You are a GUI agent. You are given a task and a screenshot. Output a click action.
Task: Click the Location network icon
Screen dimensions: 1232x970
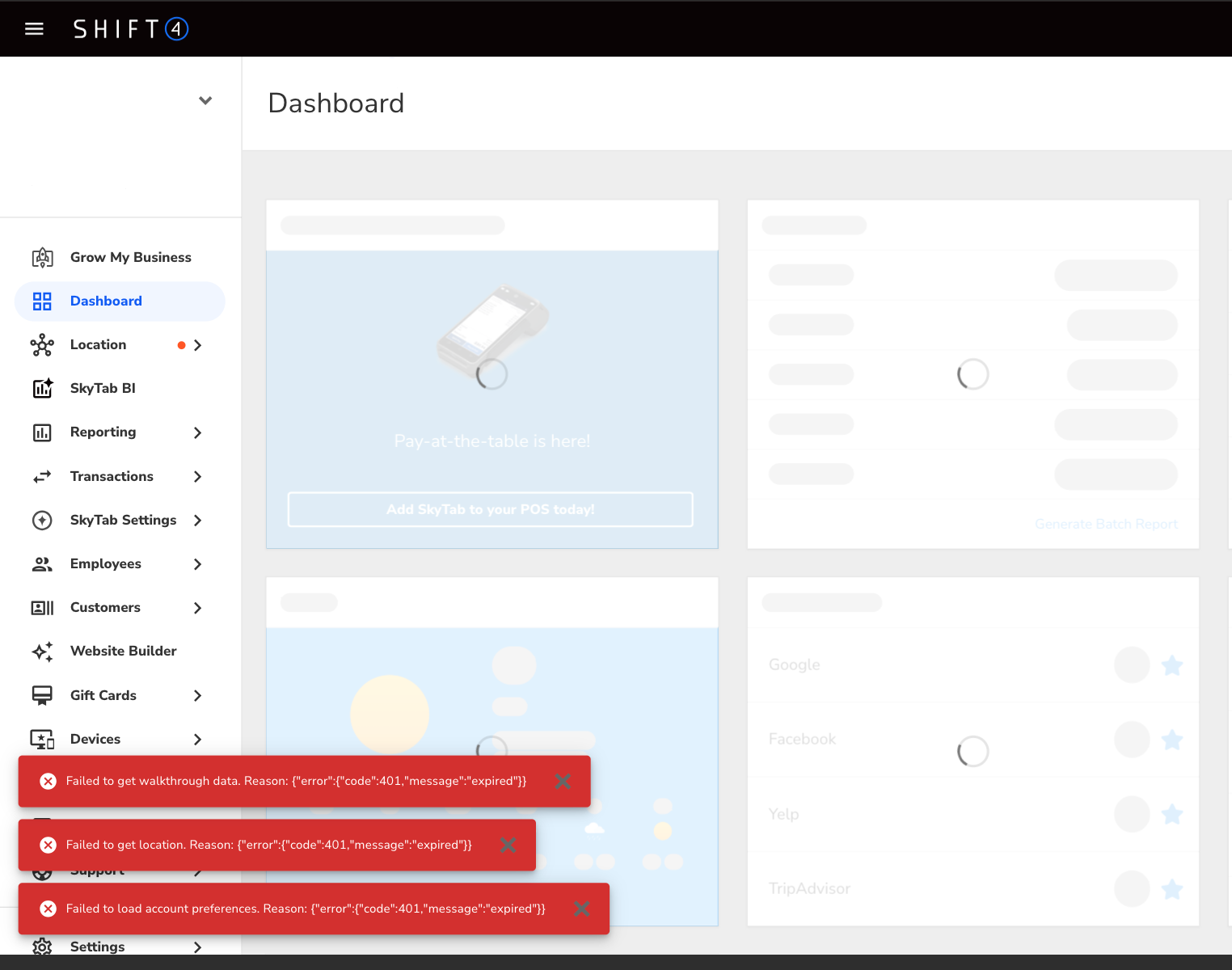[x=42, y=345]
